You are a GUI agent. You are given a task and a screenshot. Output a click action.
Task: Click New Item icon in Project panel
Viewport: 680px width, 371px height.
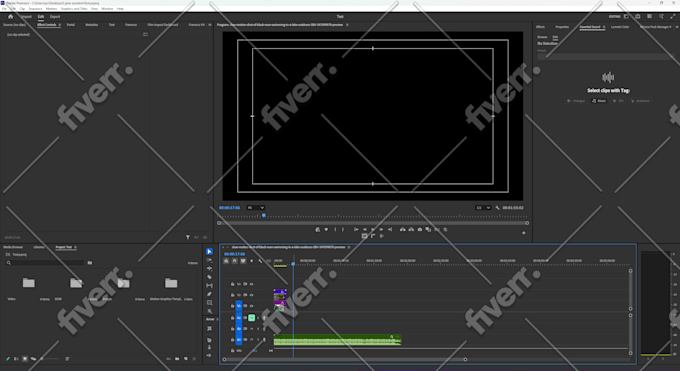(x=186, y=359)
